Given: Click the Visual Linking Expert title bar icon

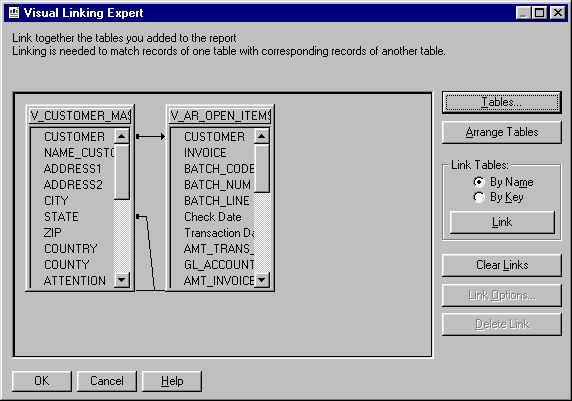Looking at the screenshot, I should tap(13, 13).
